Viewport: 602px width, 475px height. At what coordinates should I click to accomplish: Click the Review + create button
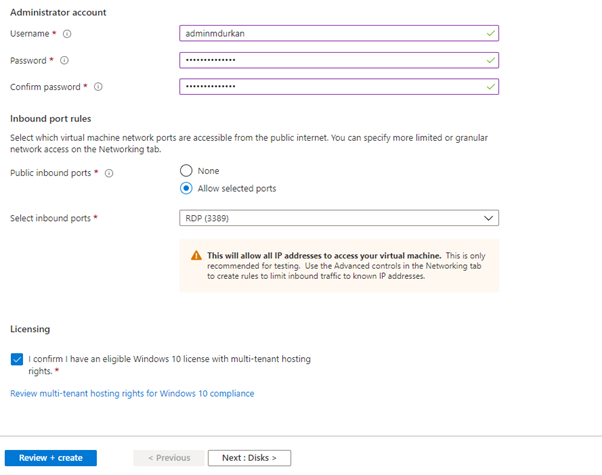50,458
